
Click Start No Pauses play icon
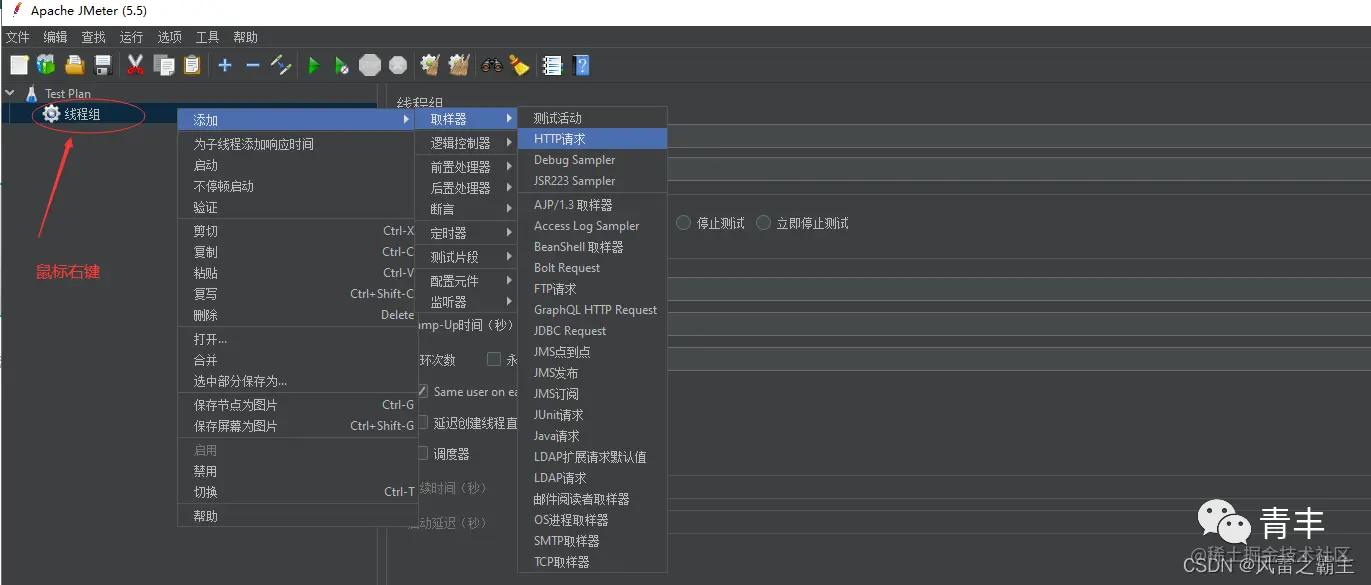(x=342, y=65)
